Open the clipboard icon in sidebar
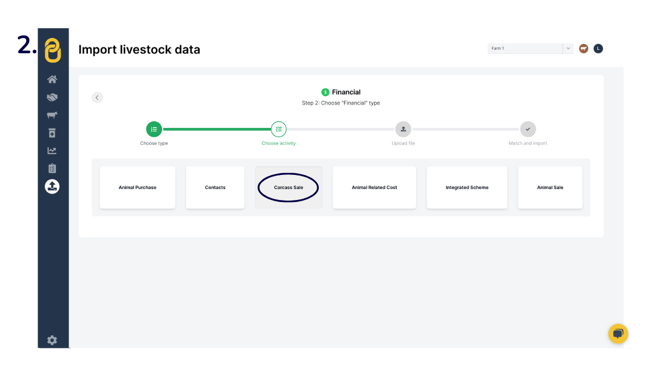670x376 pixels. [52, 168]
